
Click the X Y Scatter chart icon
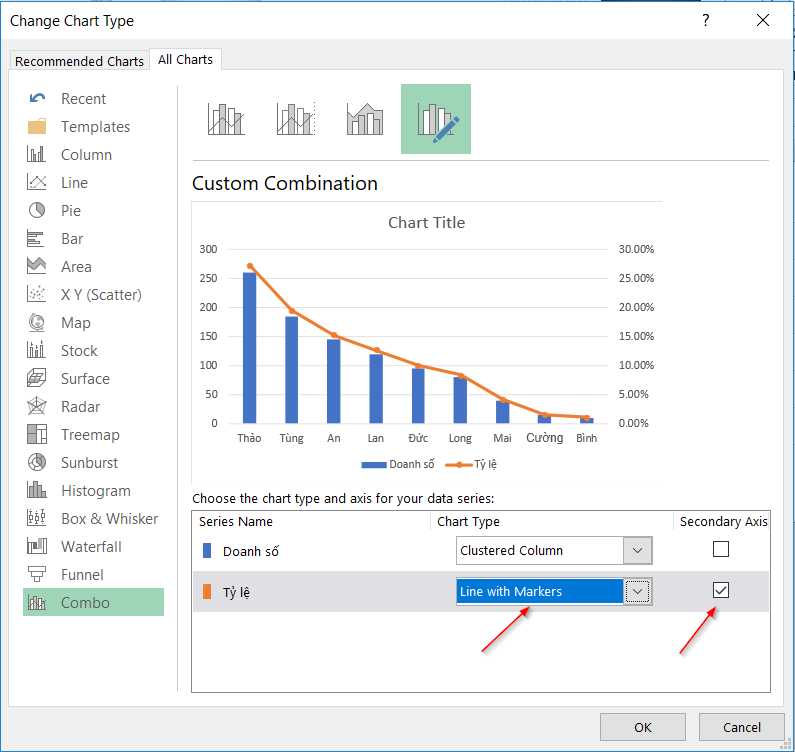(x=37, y=294)
